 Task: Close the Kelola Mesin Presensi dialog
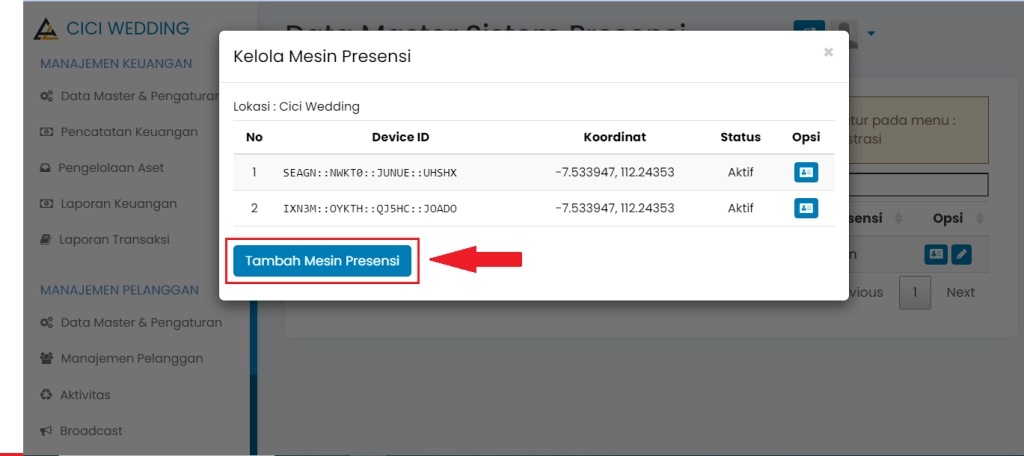(828, 52)
